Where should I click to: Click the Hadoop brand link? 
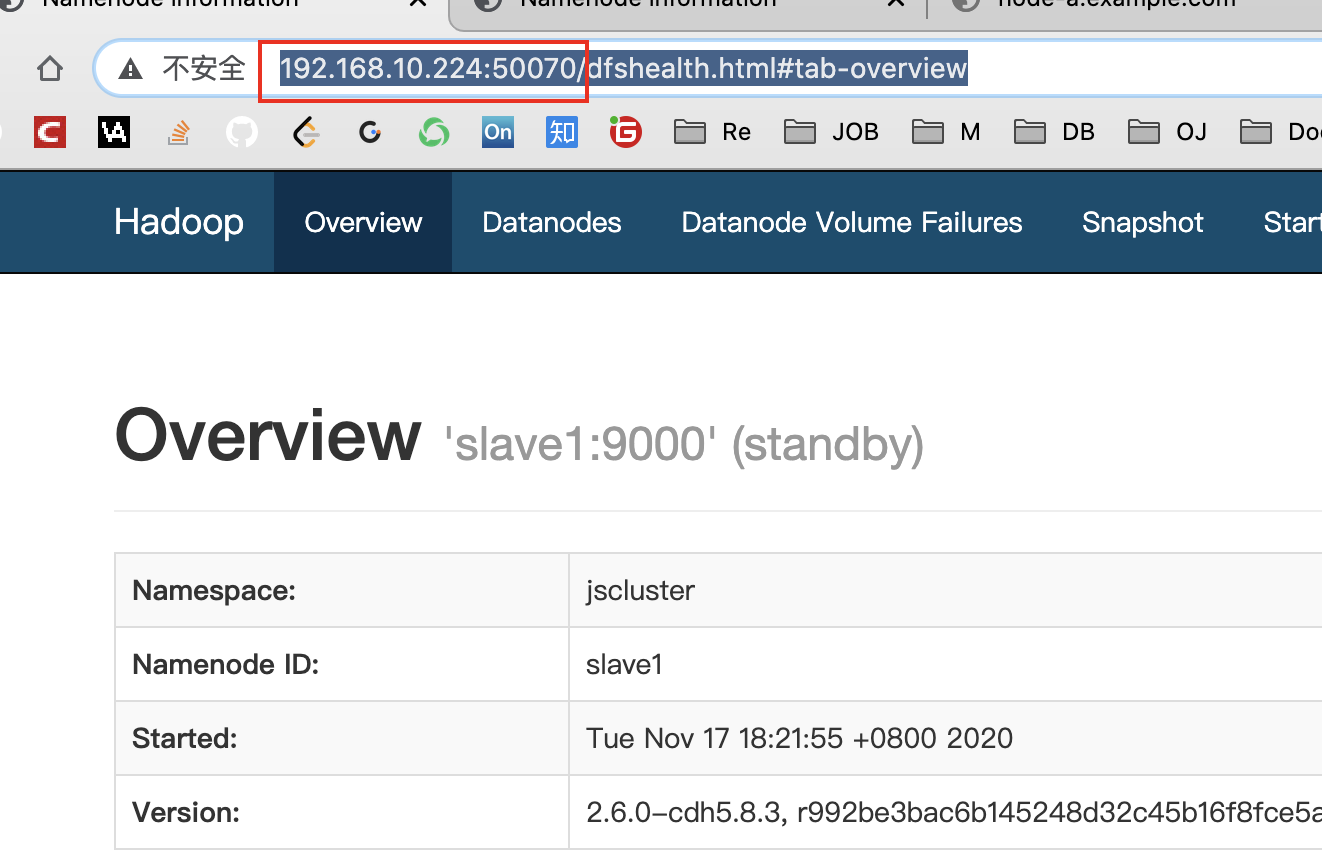(x=179, y=222)
